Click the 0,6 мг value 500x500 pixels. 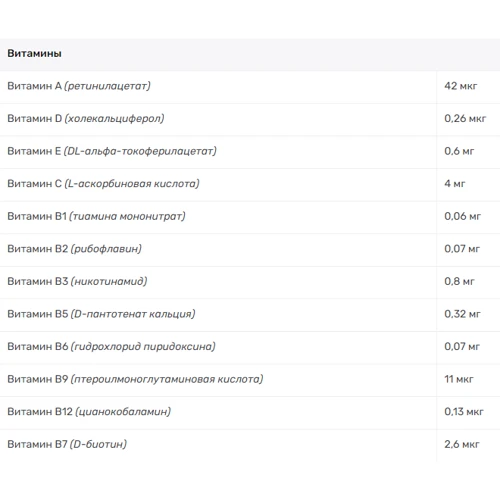pos(459,151)
